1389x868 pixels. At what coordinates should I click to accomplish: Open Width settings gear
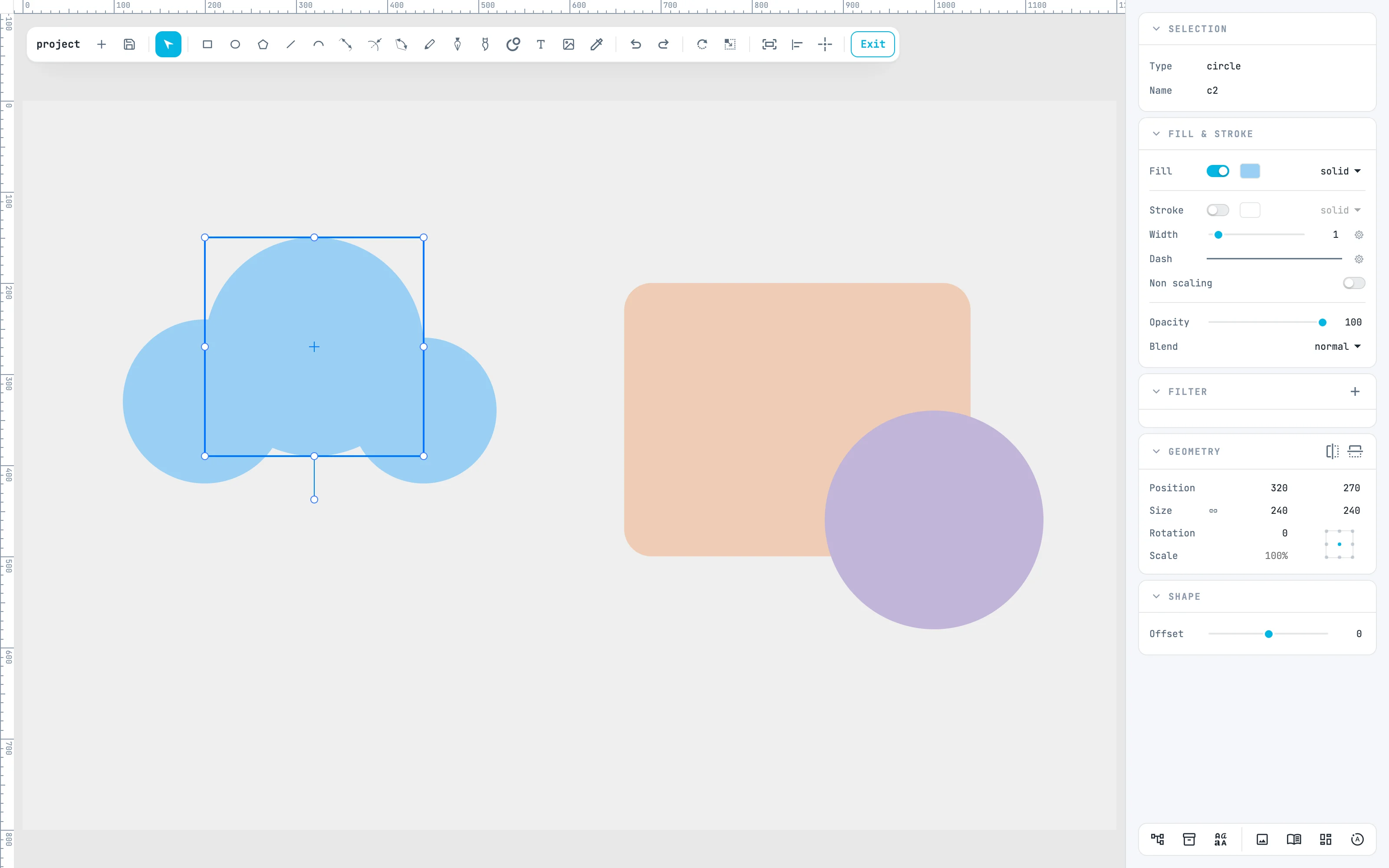(x=1359, y=235)
